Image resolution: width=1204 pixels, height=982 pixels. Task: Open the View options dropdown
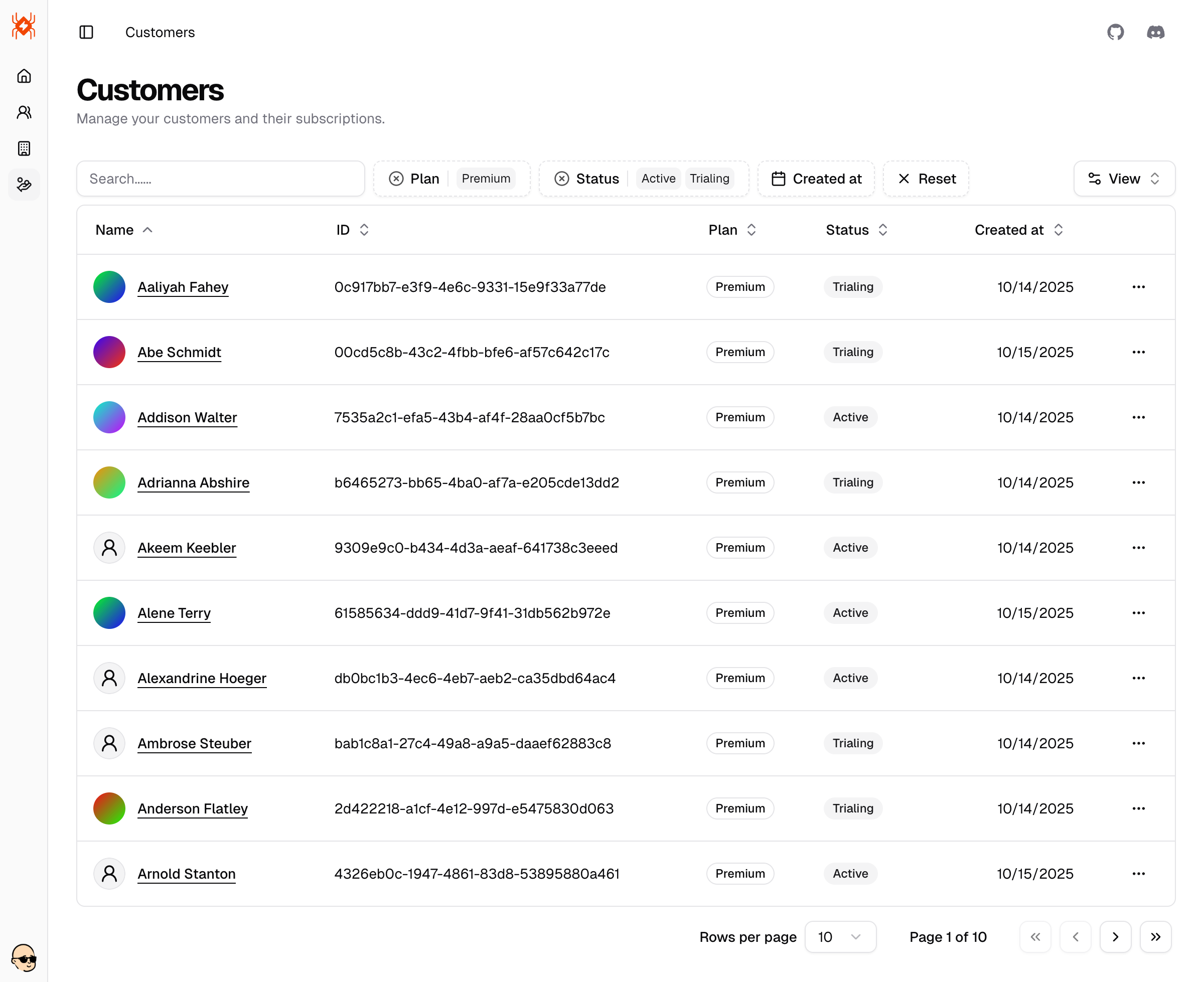point(1124,179)
